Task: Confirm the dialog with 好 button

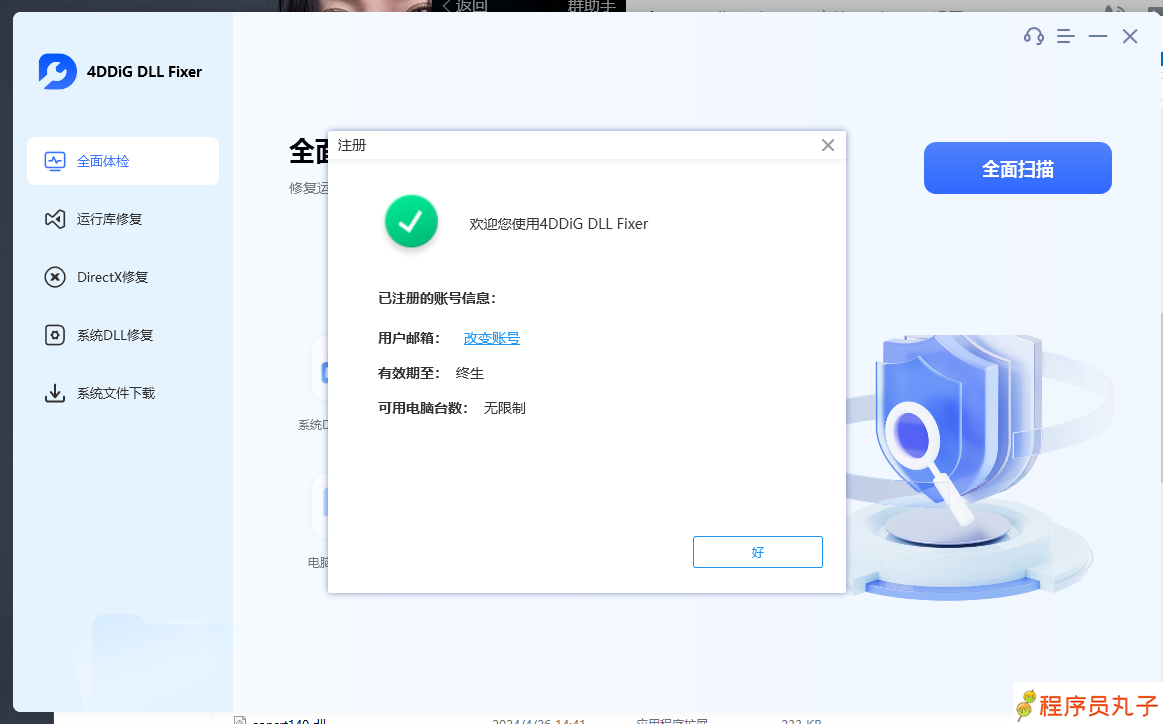Action: (757, 552)
